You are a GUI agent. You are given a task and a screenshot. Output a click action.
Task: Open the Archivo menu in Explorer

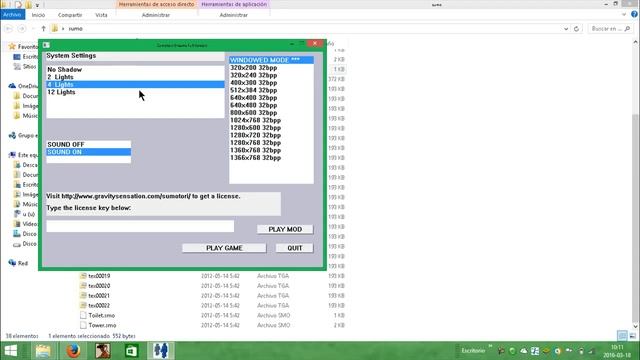point(12,15)
